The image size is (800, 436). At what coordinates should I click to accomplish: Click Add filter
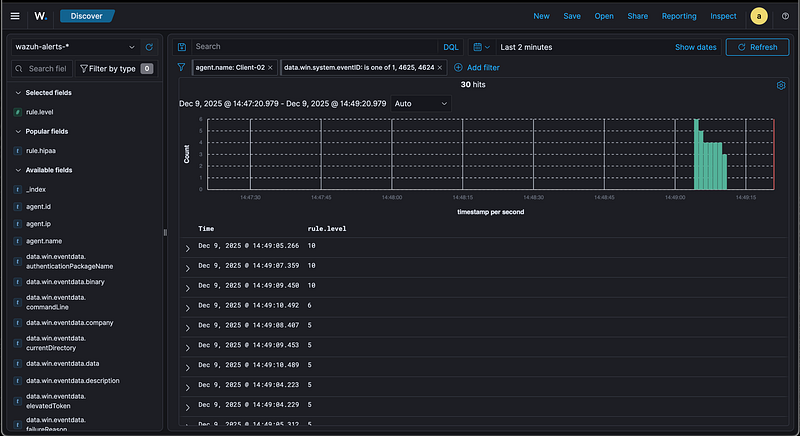click(x=477, y=67)
